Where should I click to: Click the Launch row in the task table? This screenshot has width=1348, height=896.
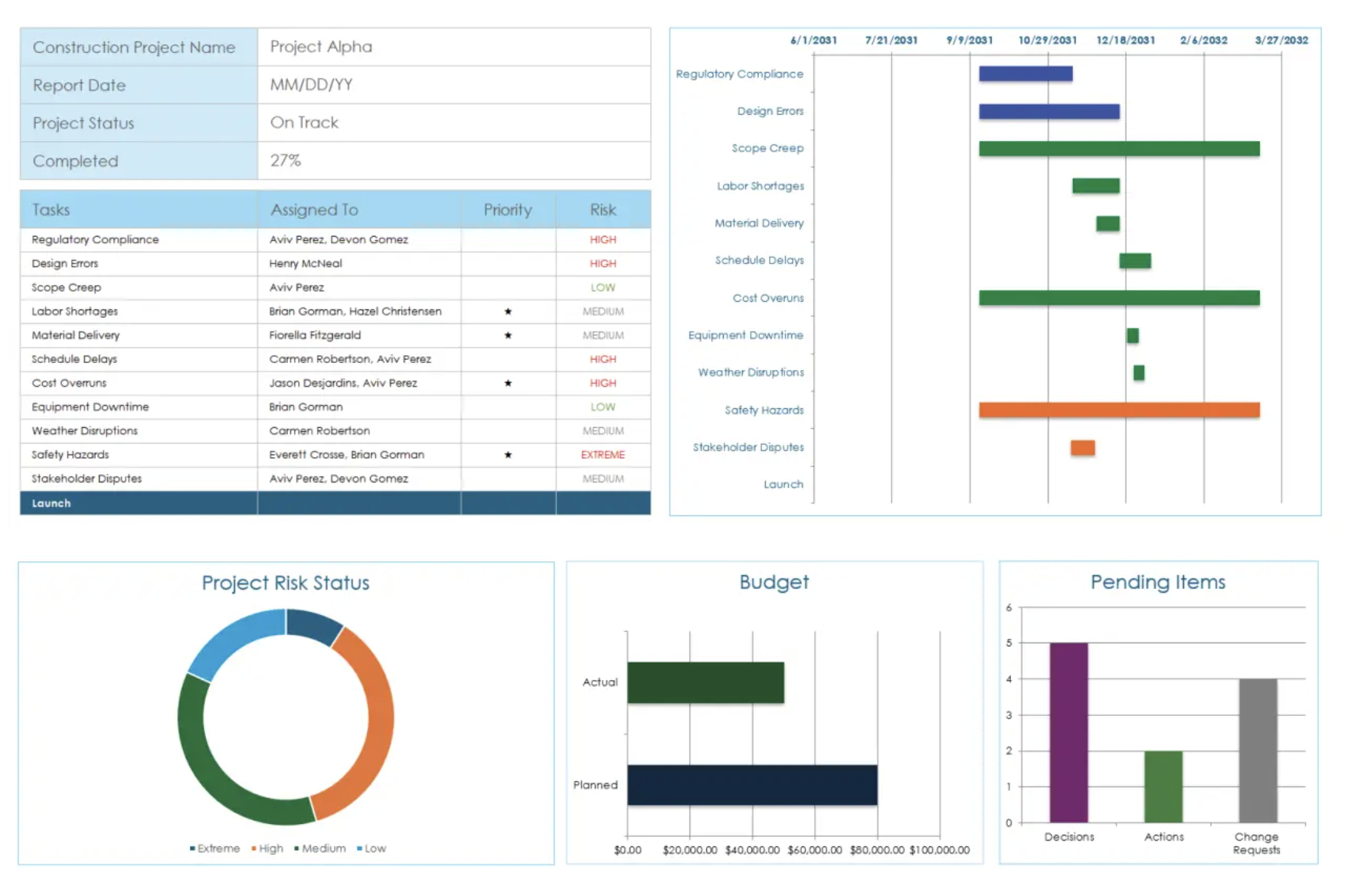click(x=51, y=503)
